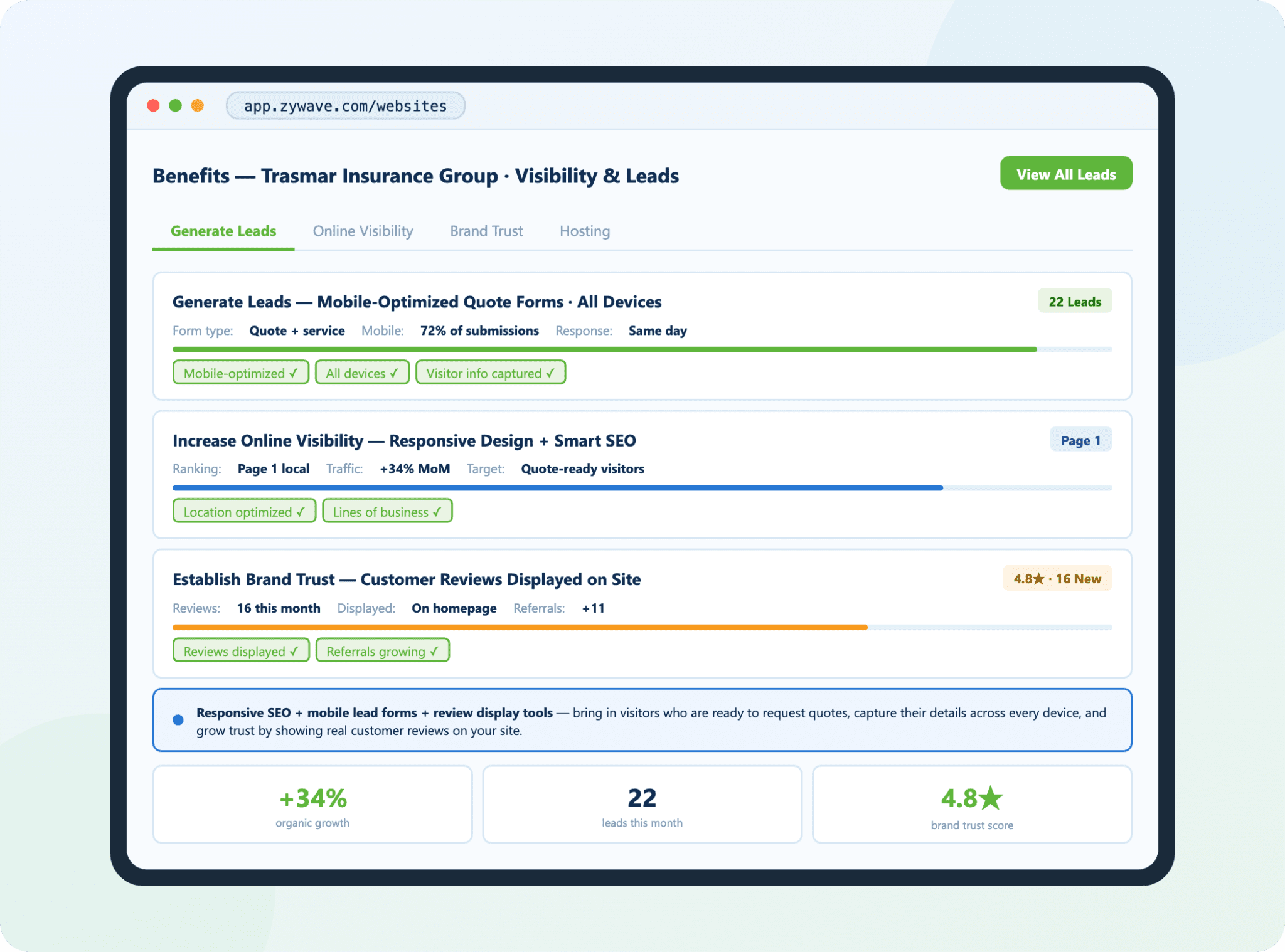Screen dimensions: 1285x952
Task: Click the green window dot
Action: pos(176,105)
